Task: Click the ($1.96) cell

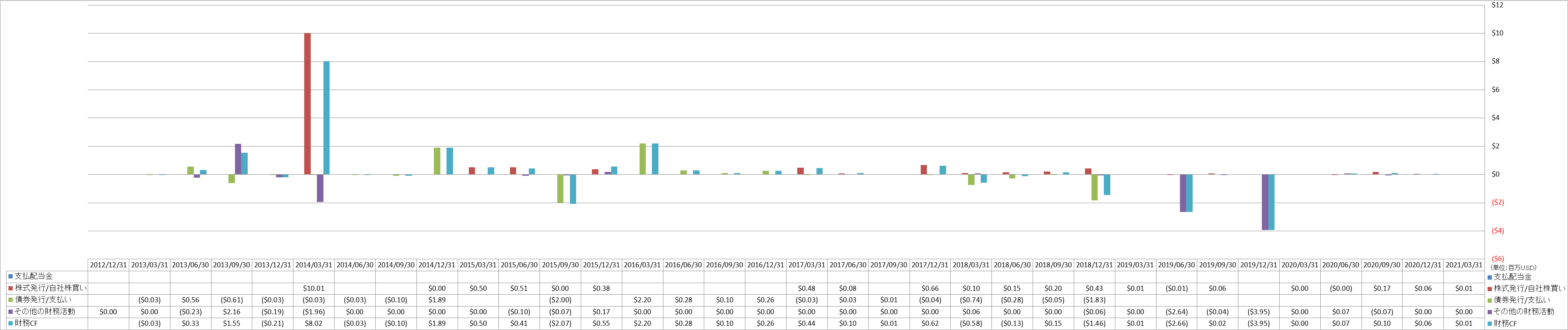Action: [313, 312]
